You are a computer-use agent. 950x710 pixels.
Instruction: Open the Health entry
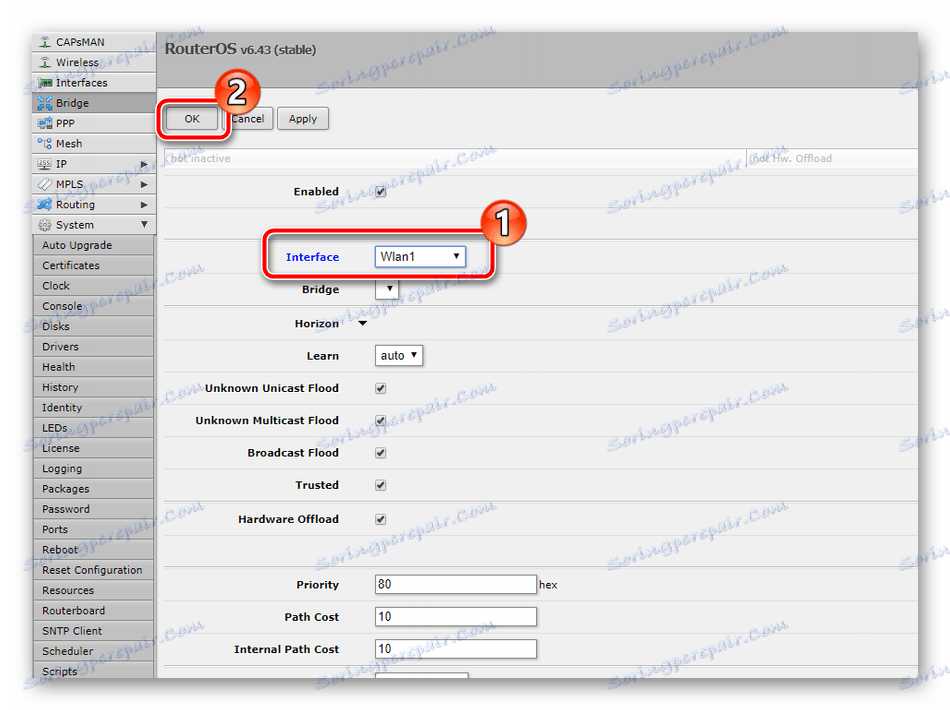pyautogui.click(x=93, y=367)
